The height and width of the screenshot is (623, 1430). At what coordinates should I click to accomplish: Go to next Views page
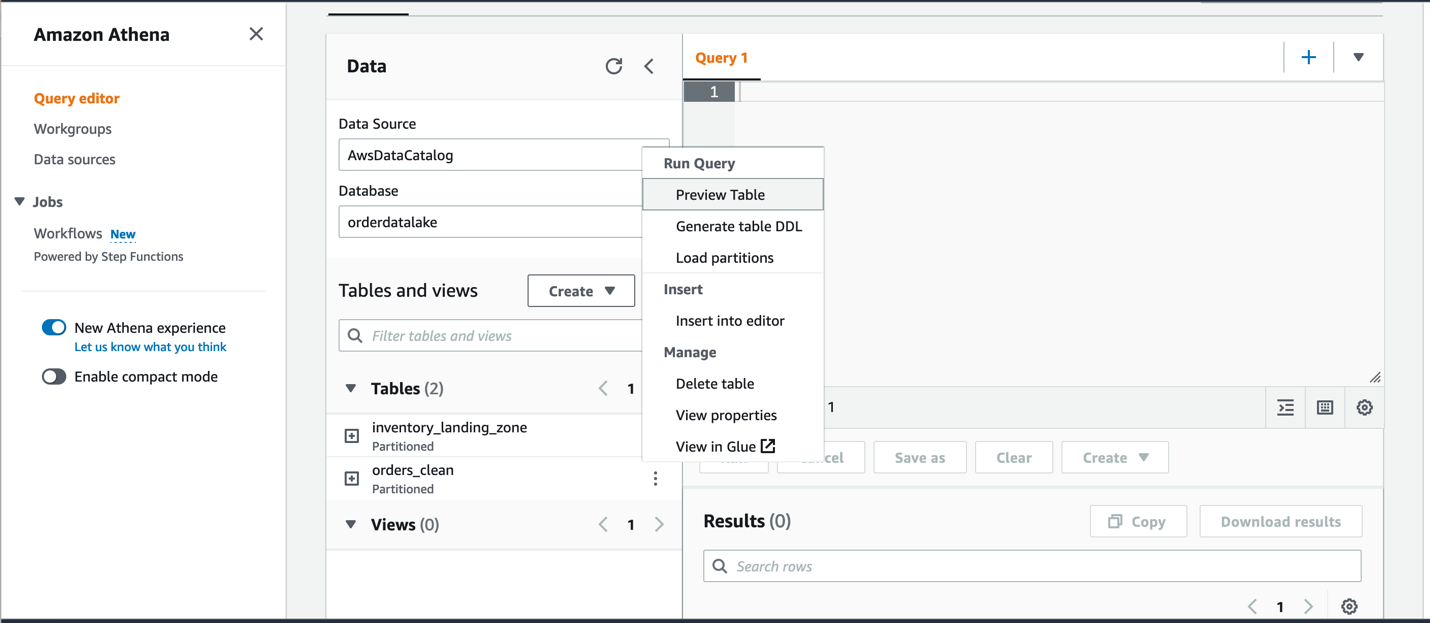pyautogui.click(x=659, y=524)
